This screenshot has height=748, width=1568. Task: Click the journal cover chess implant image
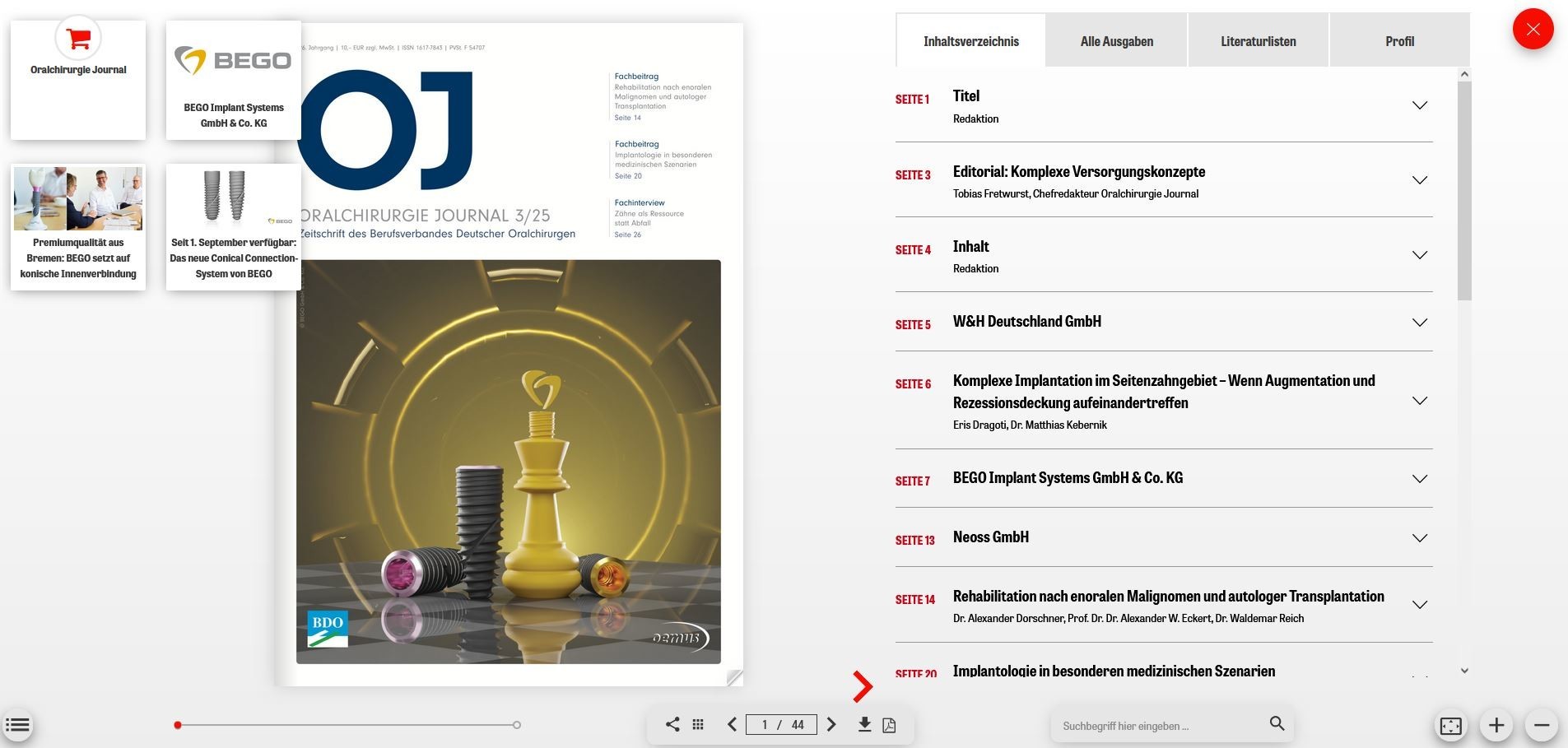pyautogui.click(x=509, y=462)
